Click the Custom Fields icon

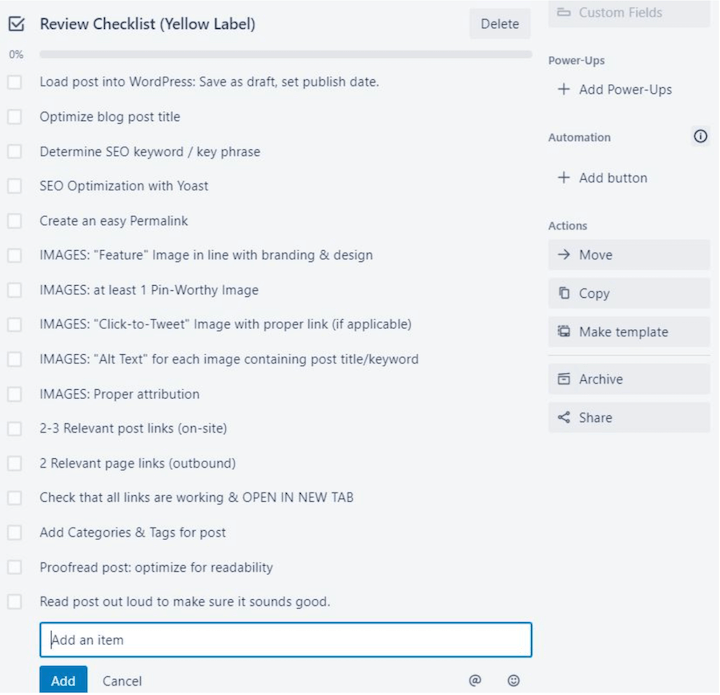coord(563,12)
